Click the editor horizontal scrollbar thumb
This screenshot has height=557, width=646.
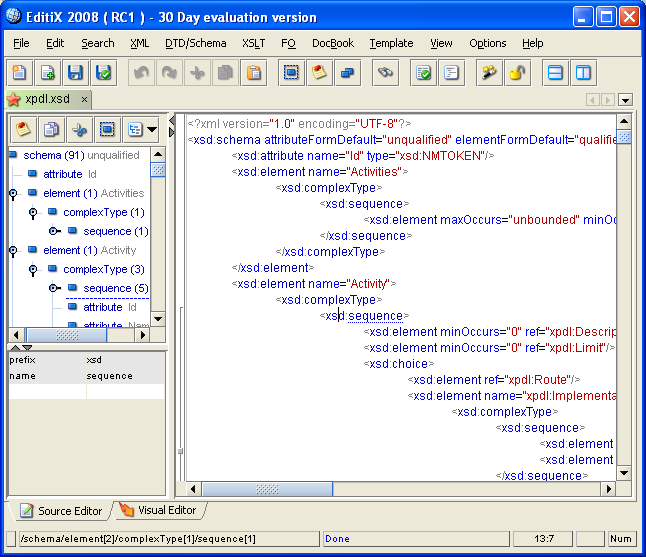point(267,489)
